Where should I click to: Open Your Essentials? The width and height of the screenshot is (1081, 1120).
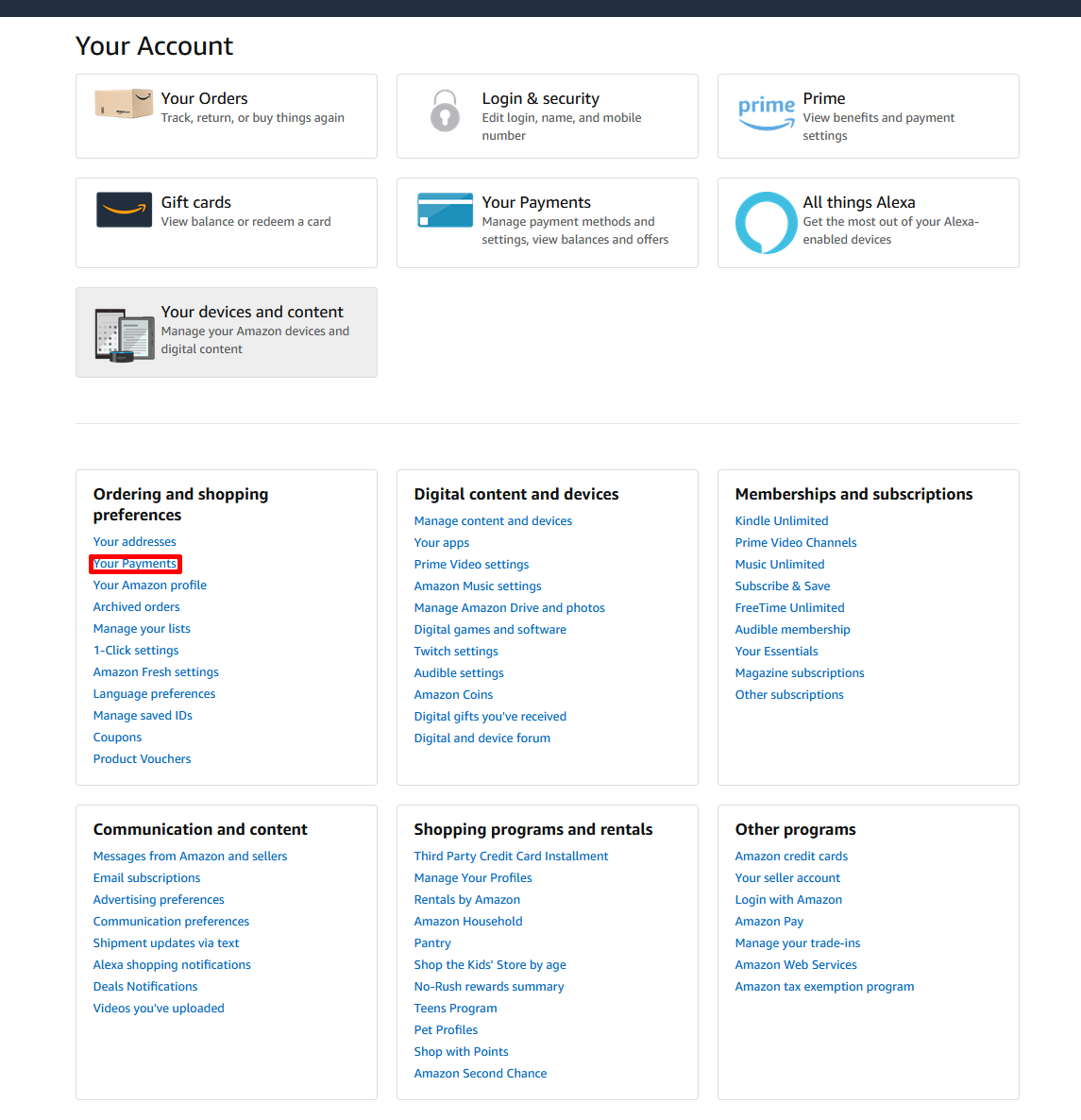click(x=777, y=652)
